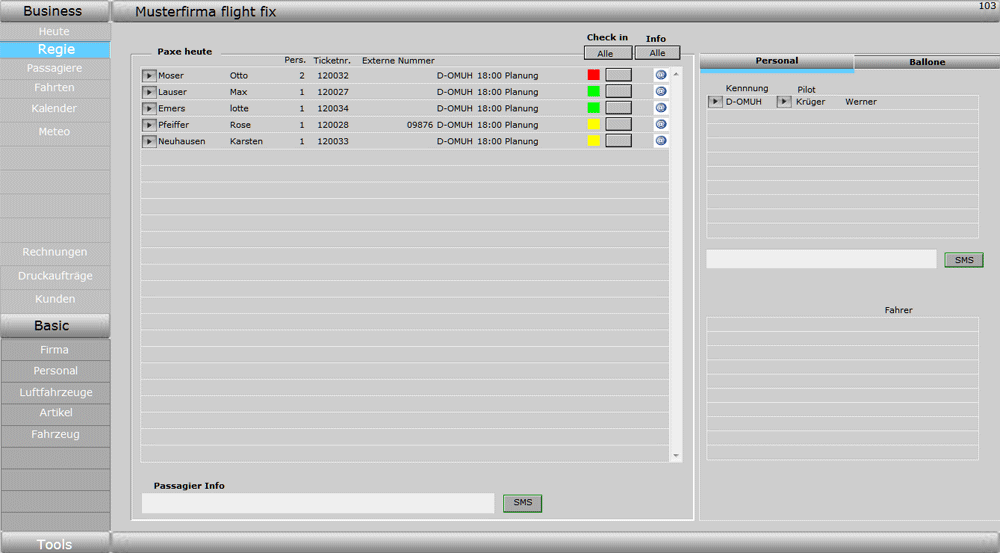The width and height of the screenshot is (1000, 553).
Task: Click the @ info icon for Moser
Action: (x=661, y=75)
